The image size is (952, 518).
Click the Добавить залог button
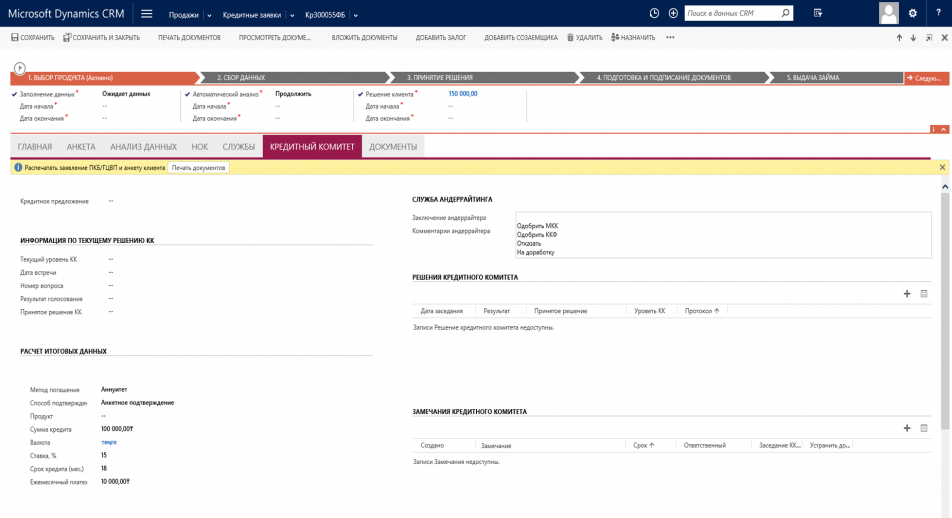coord(441,38)
